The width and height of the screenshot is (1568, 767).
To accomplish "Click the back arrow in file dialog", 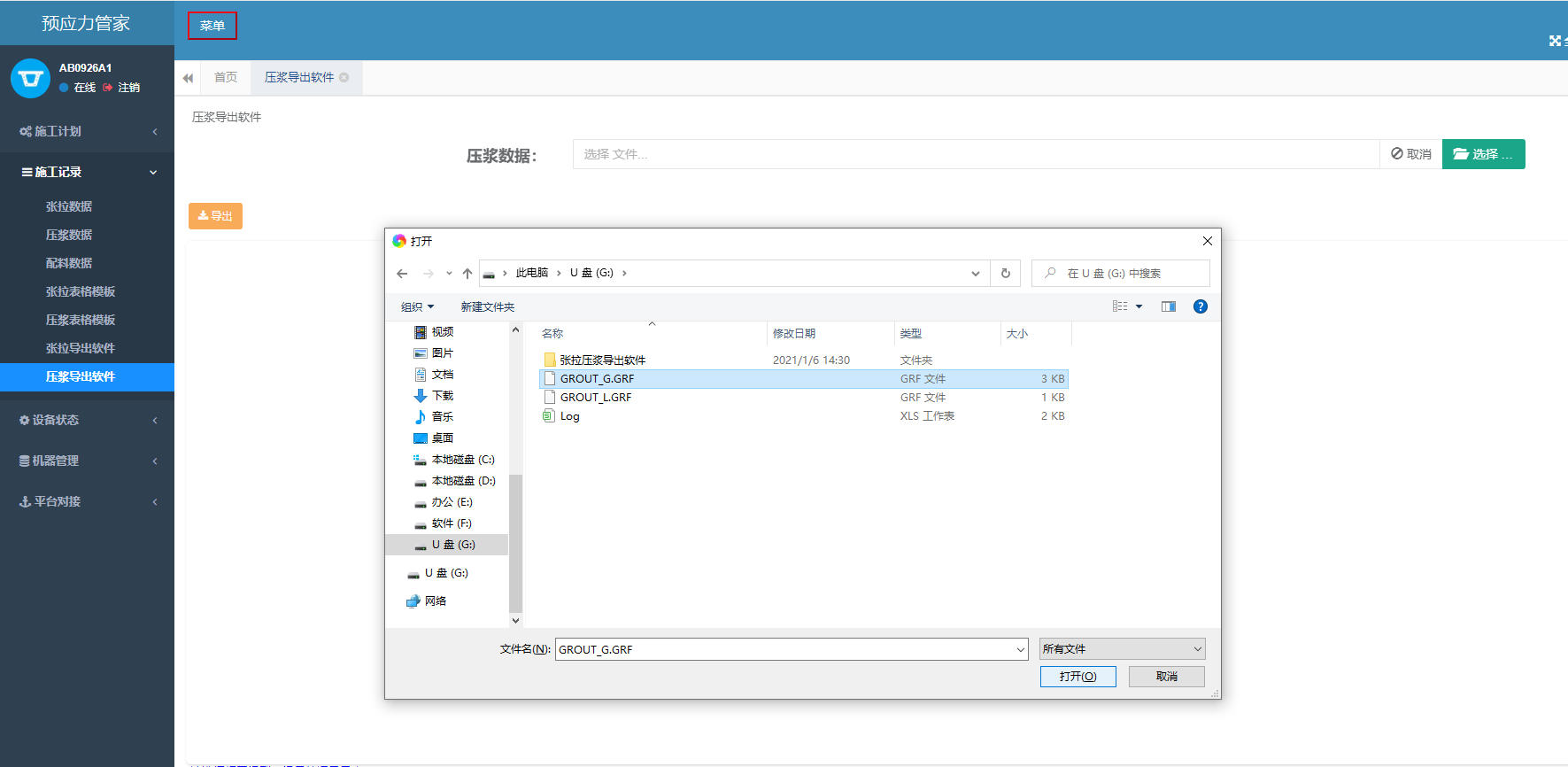I will pyautogui.click(x=402, y=274).
